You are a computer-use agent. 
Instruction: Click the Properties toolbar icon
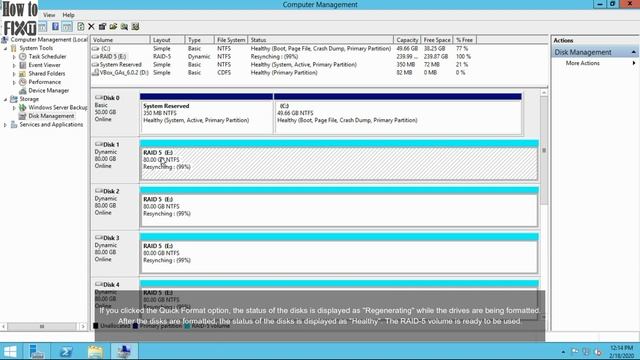102,27
